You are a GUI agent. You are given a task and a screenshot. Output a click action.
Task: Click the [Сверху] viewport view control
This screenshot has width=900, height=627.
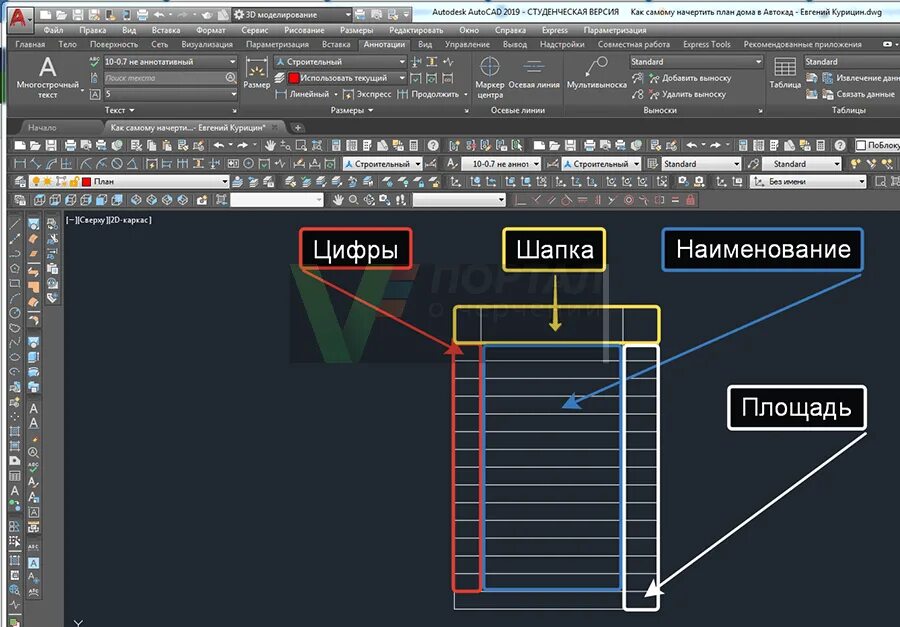(x=92, y=220)
